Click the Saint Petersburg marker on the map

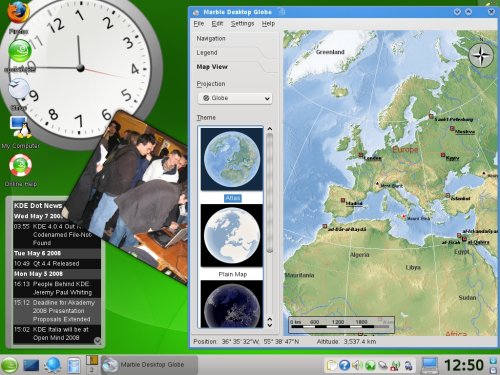[431, 116]
